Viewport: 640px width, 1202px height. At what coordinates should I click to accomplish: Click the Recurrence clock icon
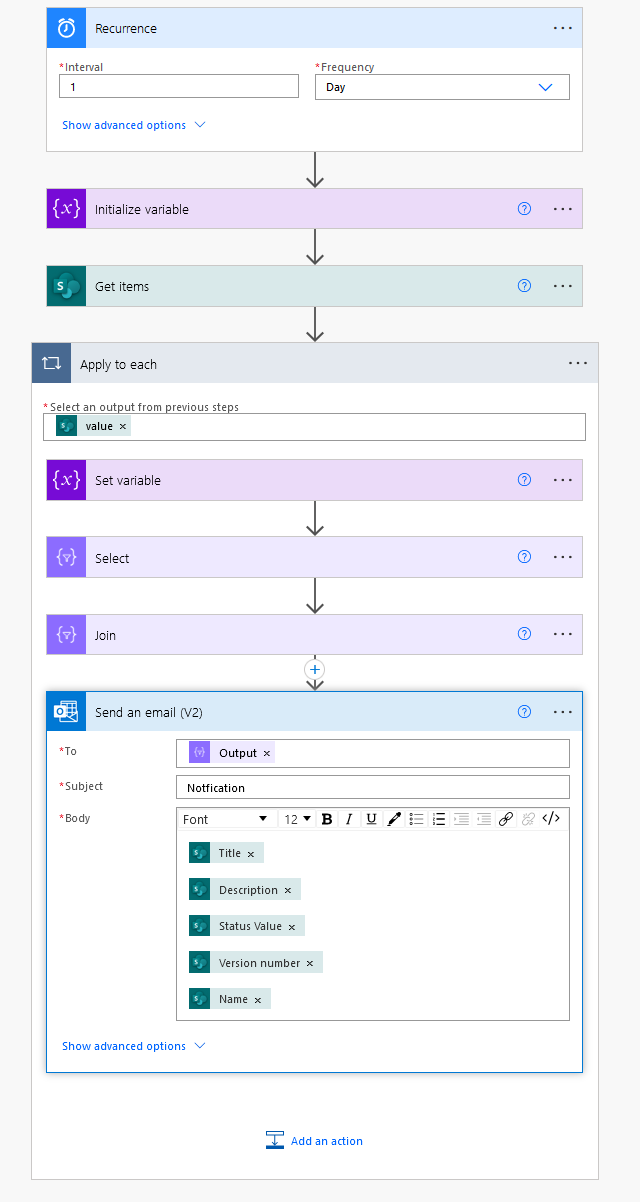coord(66,28)
